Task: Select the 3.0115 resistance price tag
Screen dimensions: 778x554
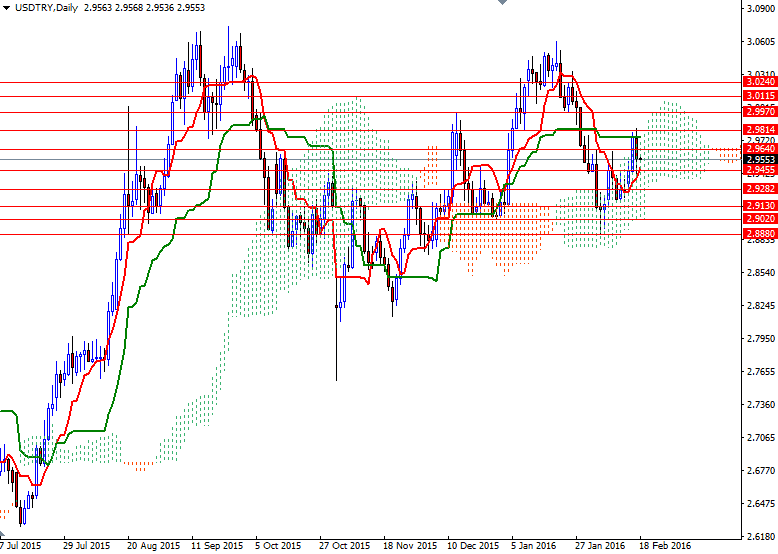Action: click(760, 96)
